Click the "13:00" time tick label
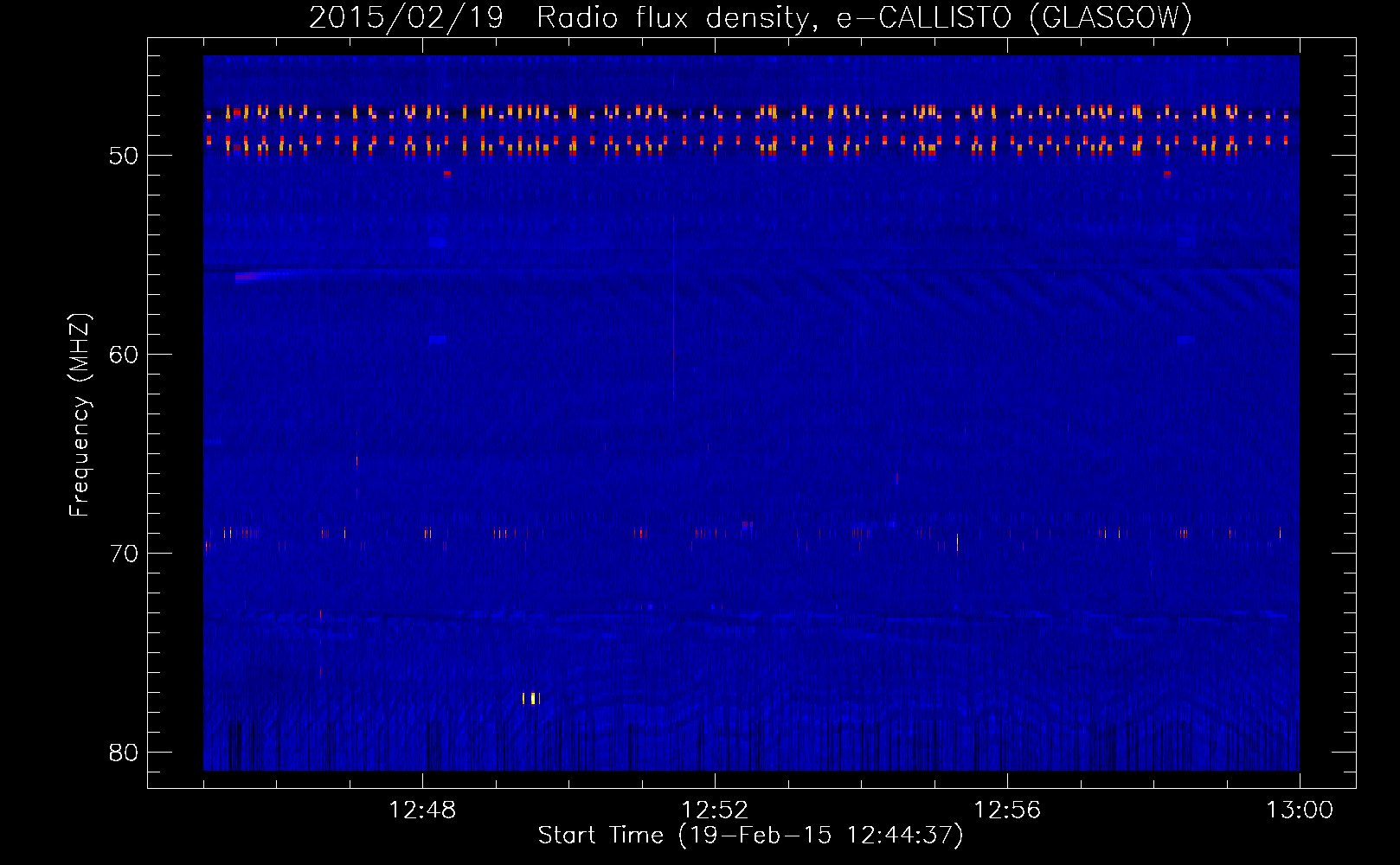Screen dimensions: 1400x865 pos(1300,811)
